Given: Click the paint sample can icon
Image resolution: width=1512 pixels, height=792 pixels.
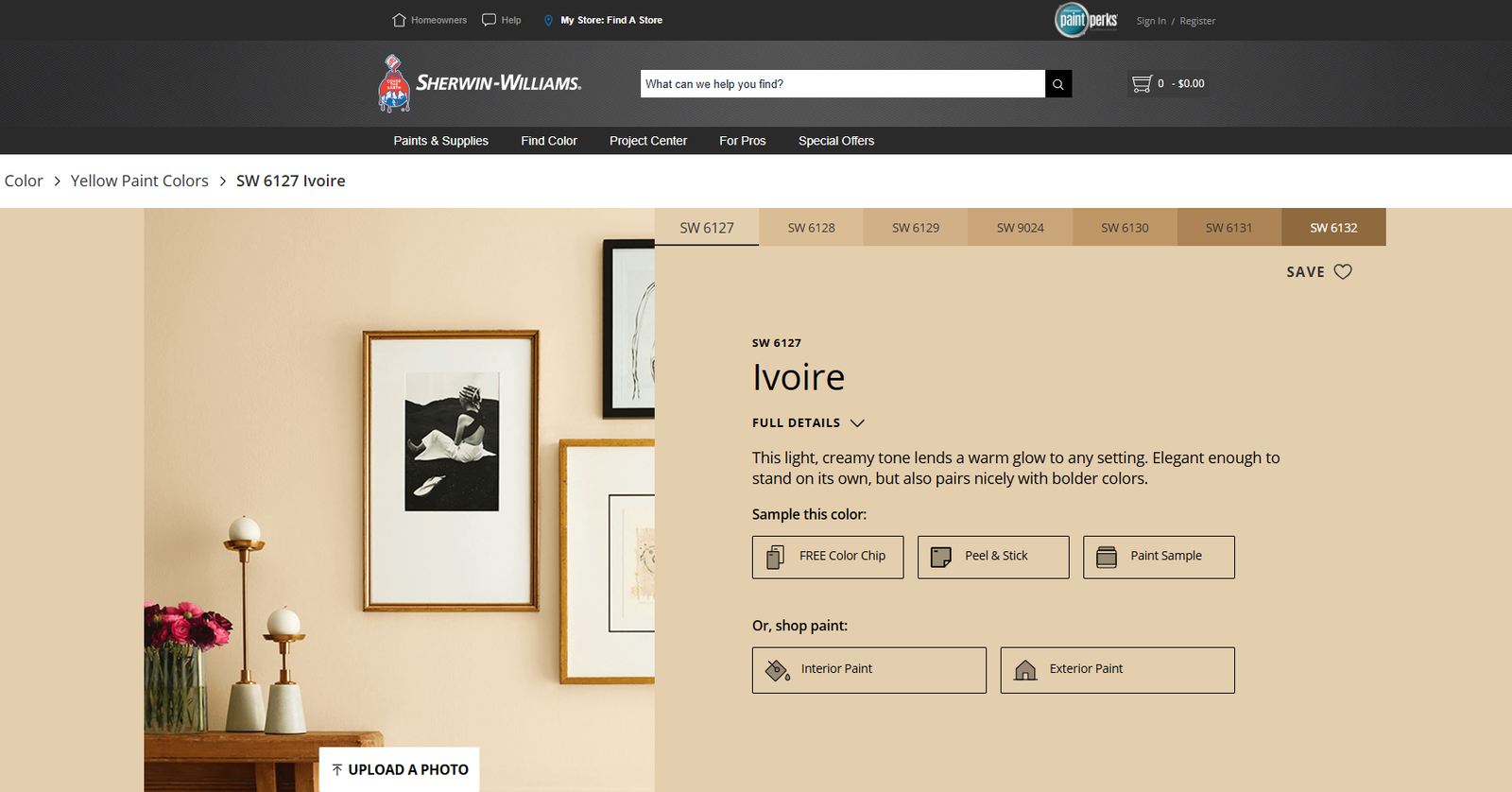Looking at the screenshot, I should 1107,557.
